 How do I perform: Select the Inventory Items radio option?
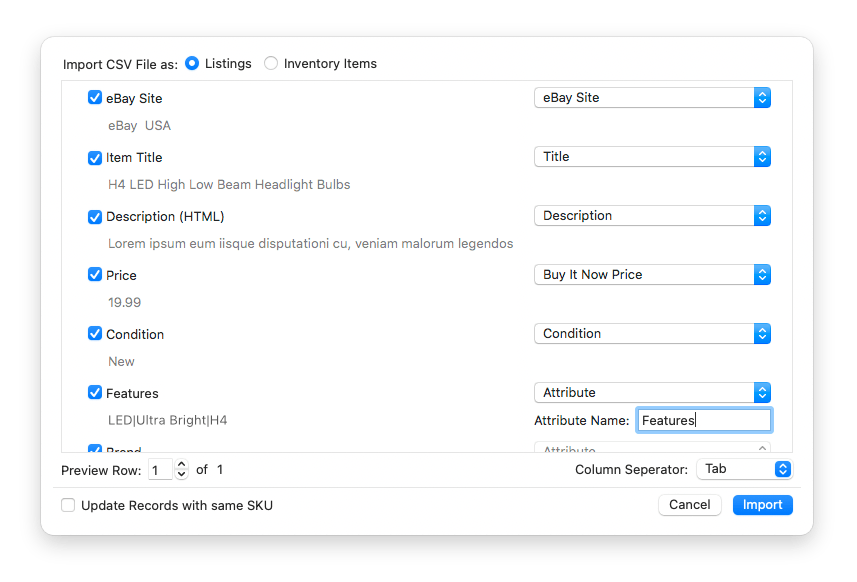pyautogui.click(x=271, y=63)
